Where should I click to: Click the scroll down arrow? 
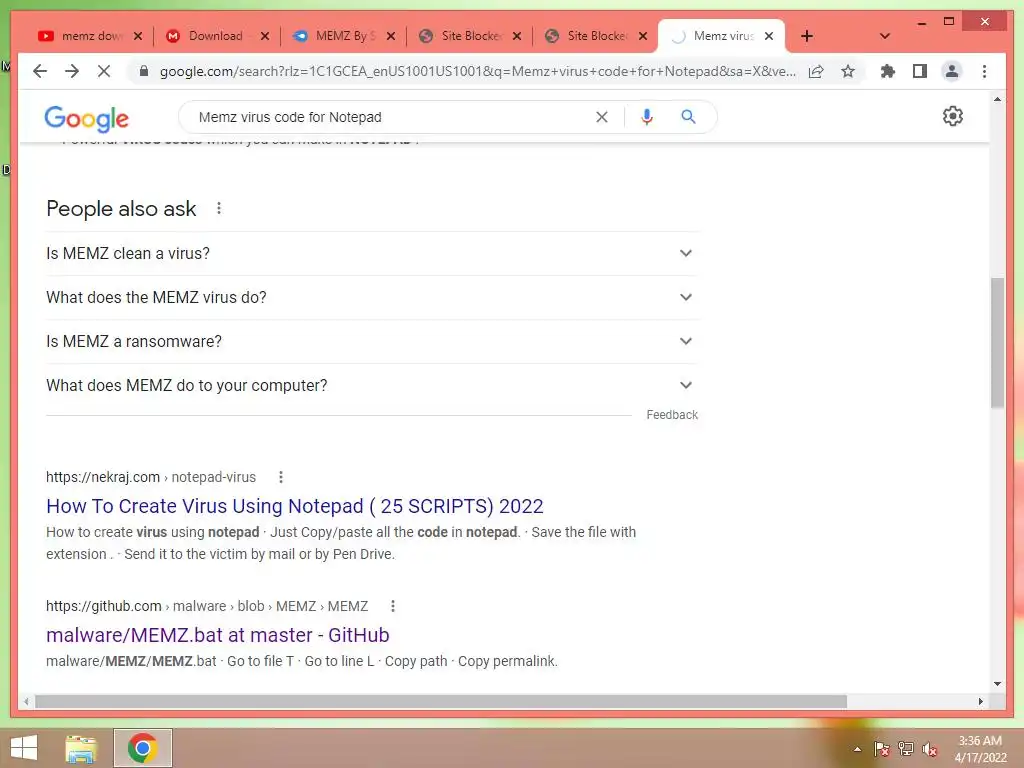click(997, 684)
